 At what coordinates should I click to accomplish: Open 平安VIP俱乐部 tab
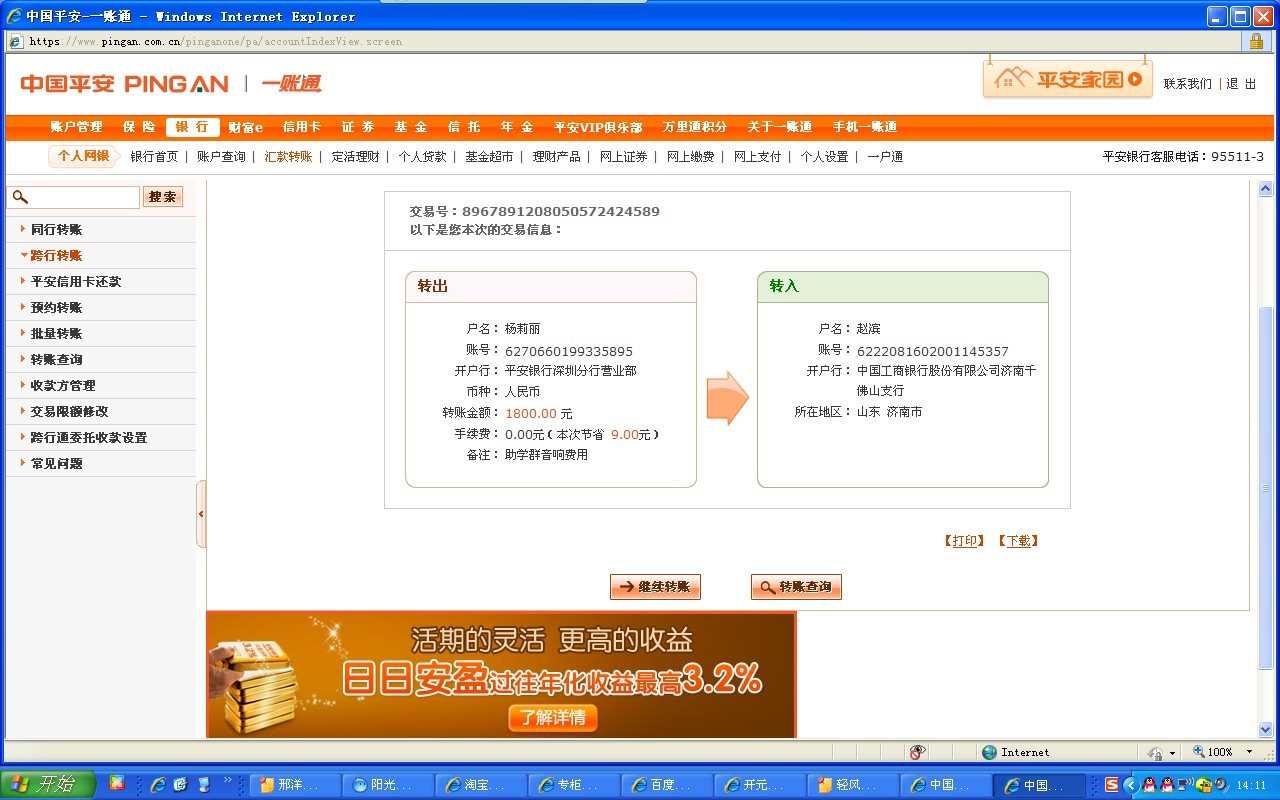coord(598,127)
